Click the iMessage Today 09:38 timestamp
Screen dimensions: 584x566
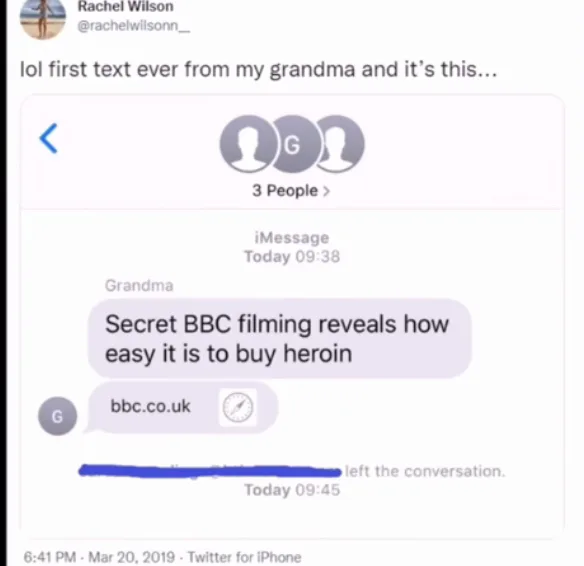pyautogui.click(x=292, y=247)
